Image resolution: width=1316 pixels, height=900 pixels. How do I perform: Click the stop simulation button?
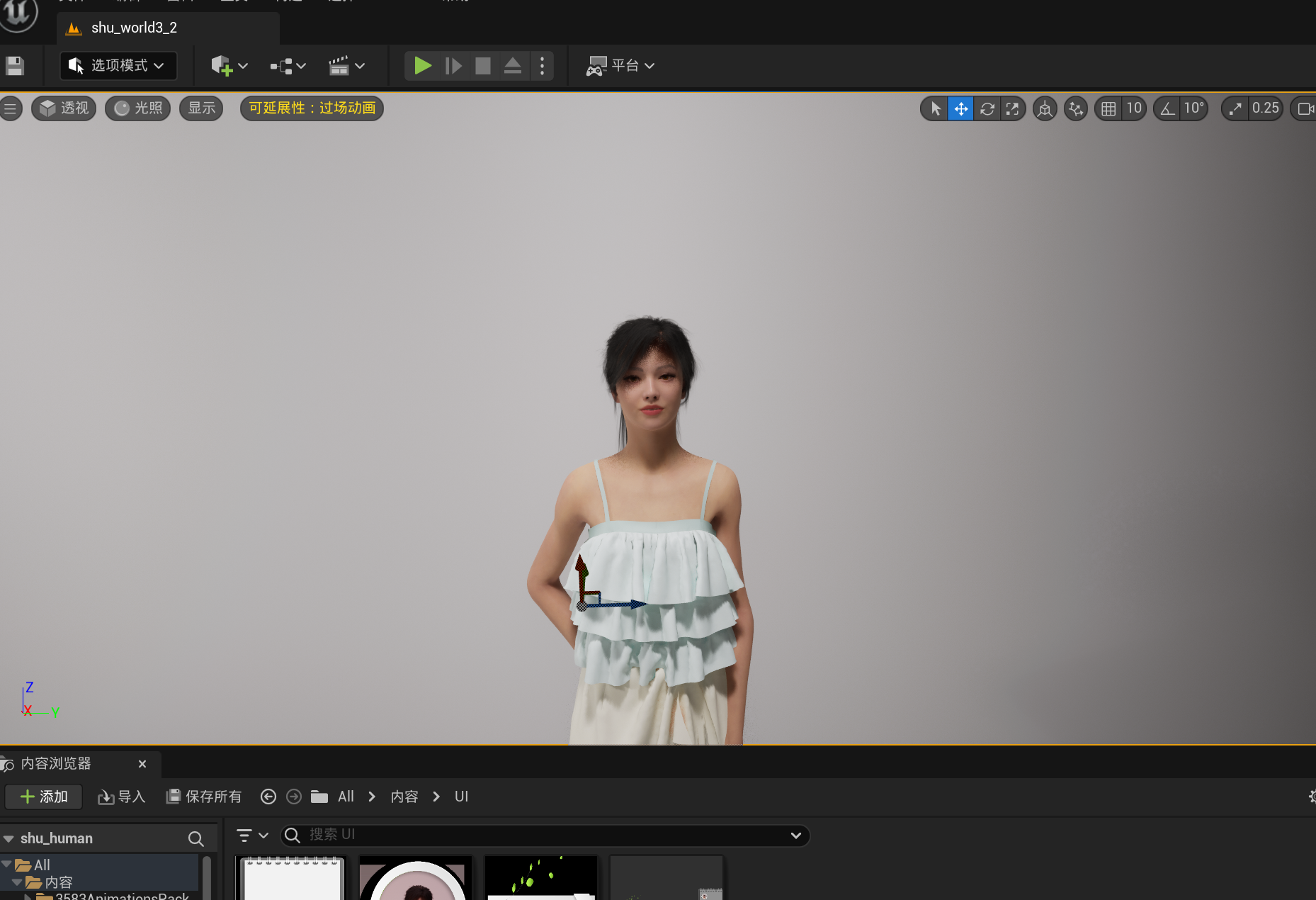pyautogui.click(x=483, y=66)
